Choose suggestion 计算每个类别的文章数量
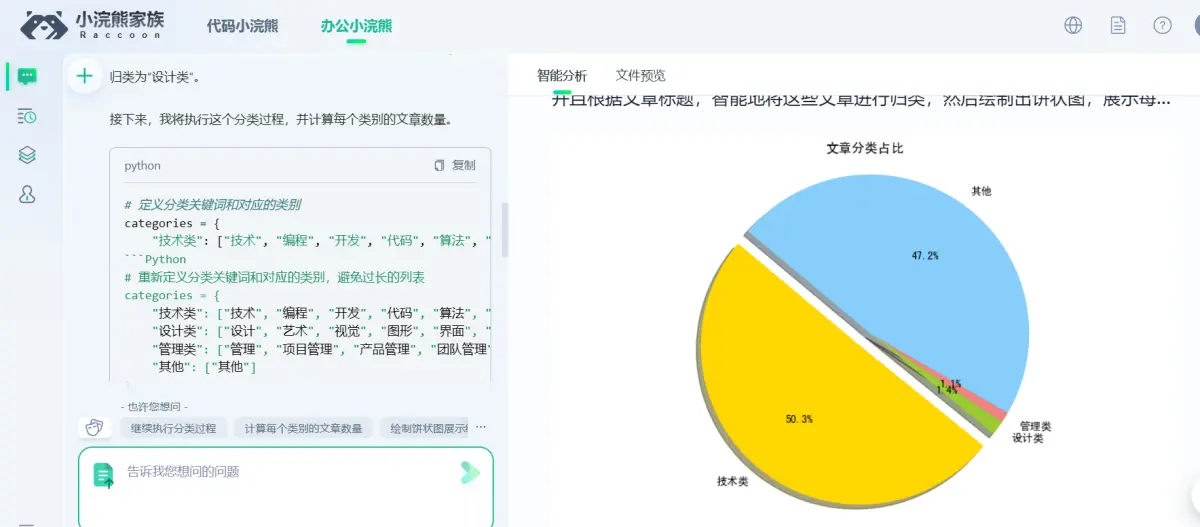The image size is (1200, 527). [304, 428]
